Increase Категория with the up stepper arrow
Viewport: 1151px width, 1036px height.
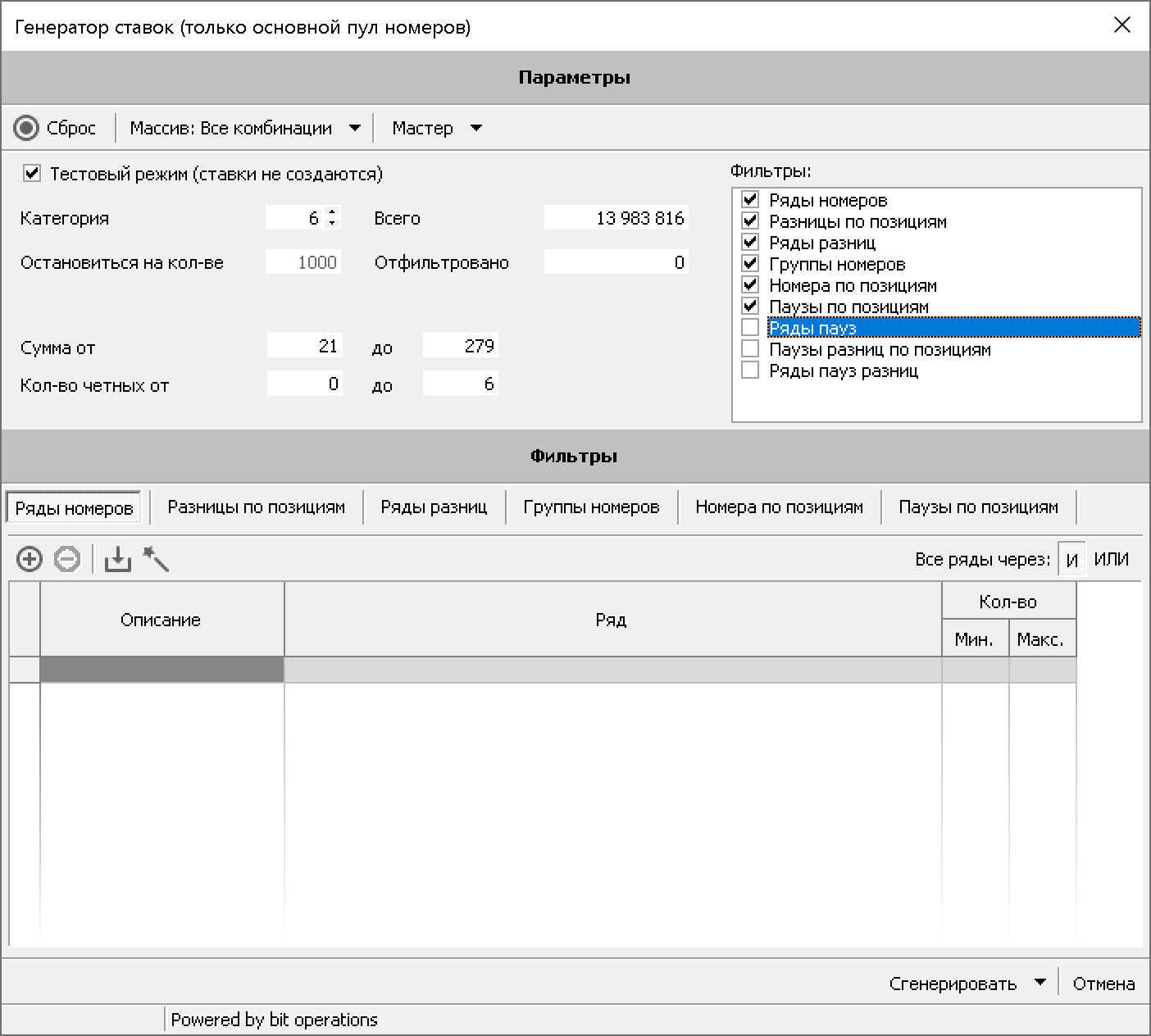(x=332, y=213)
